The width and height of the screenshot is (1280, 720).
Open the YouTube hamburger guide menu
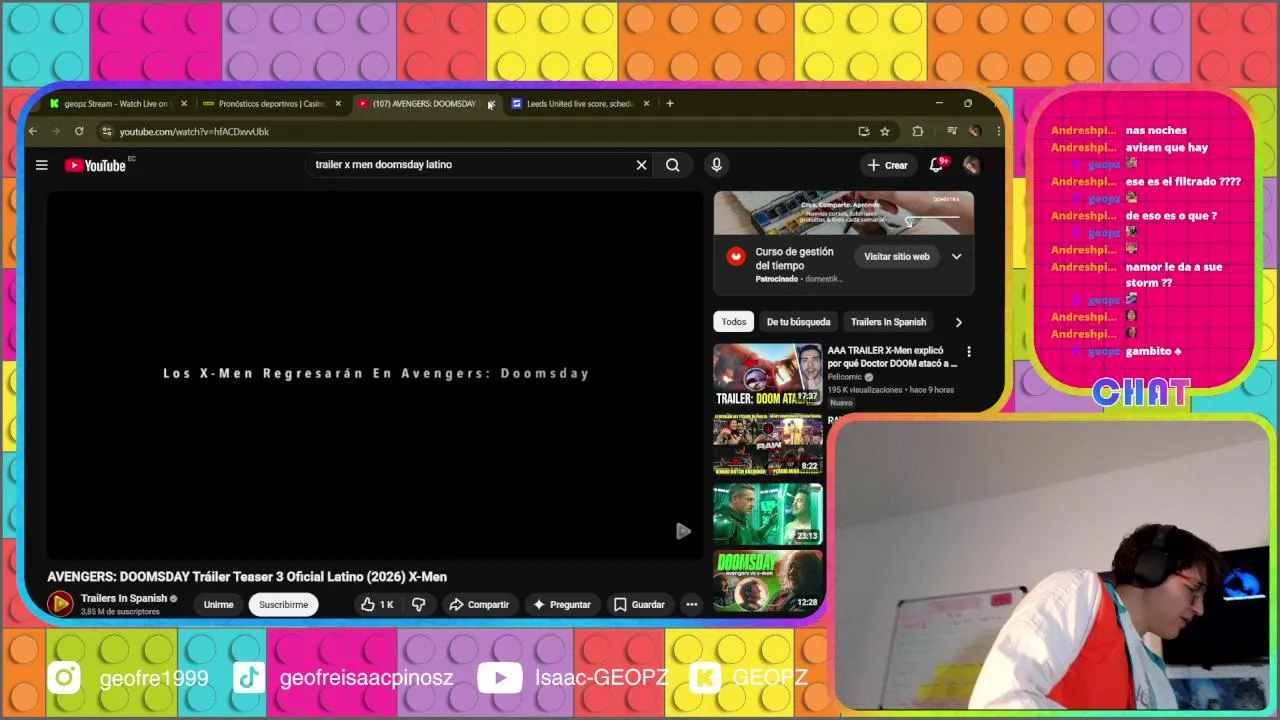click(41, 165)
